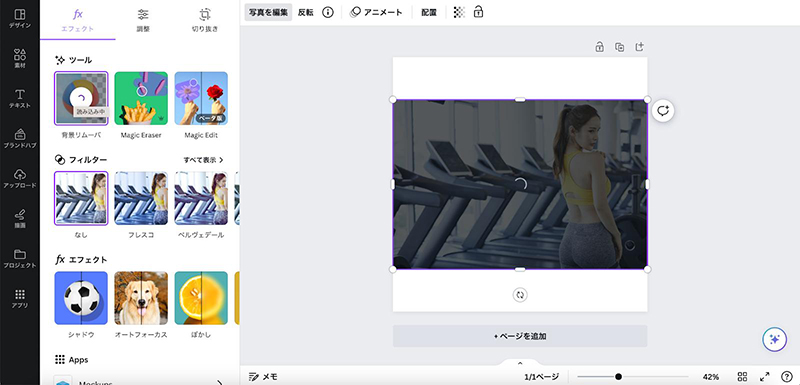This screenshot has height=385, width=800.
Task: Select the Magic Eraser tool
Action: tap(141, 98)
